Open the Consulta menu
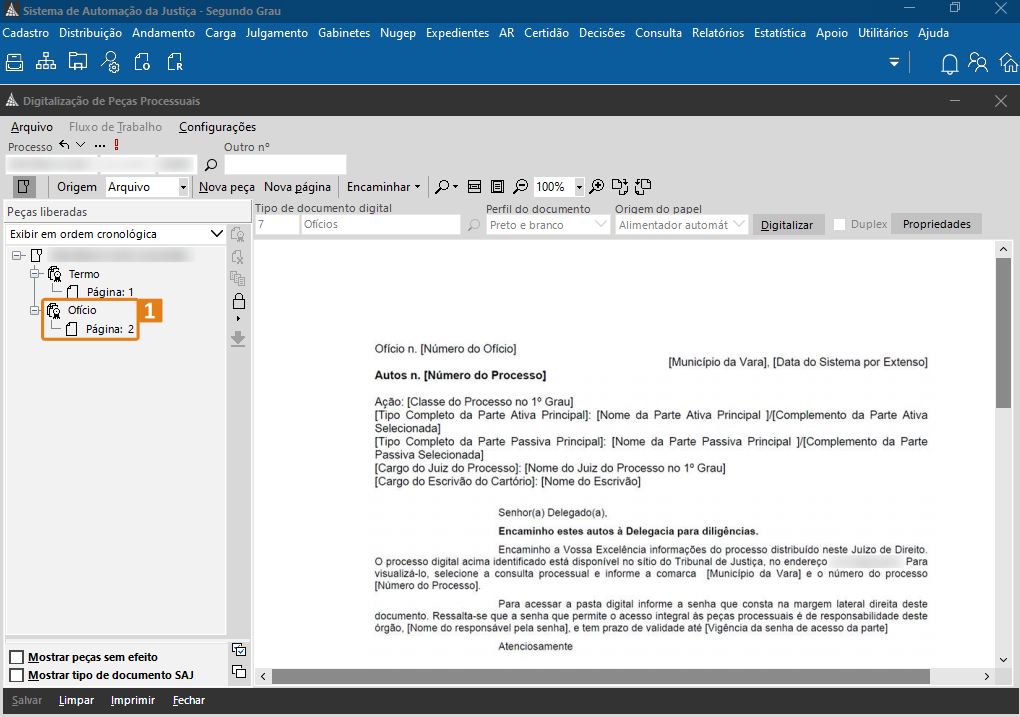Image resolution: width=1020 pixels, height=717 pixels. (658, 33)
